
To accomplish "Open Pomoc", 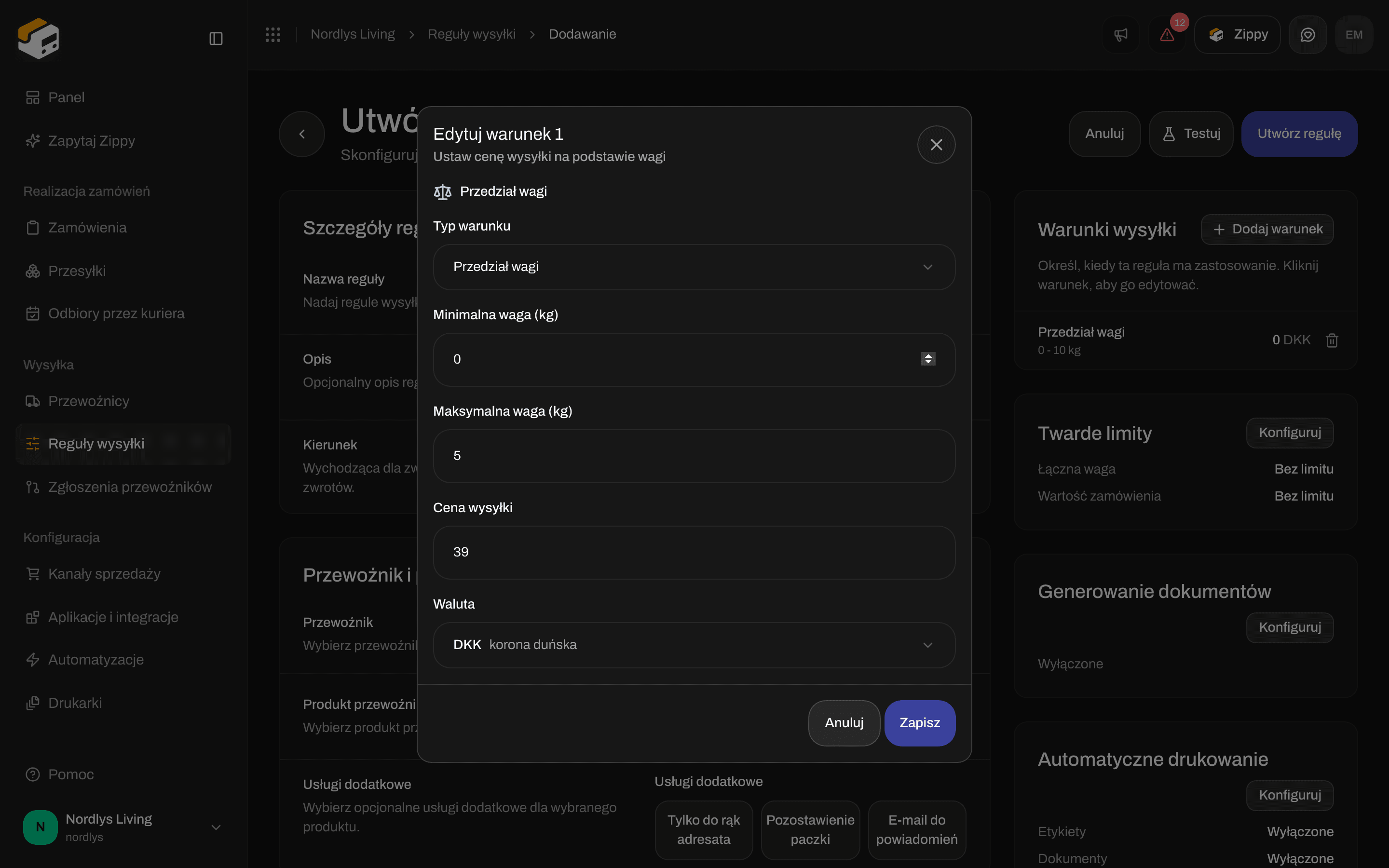I will coord(123,774).
